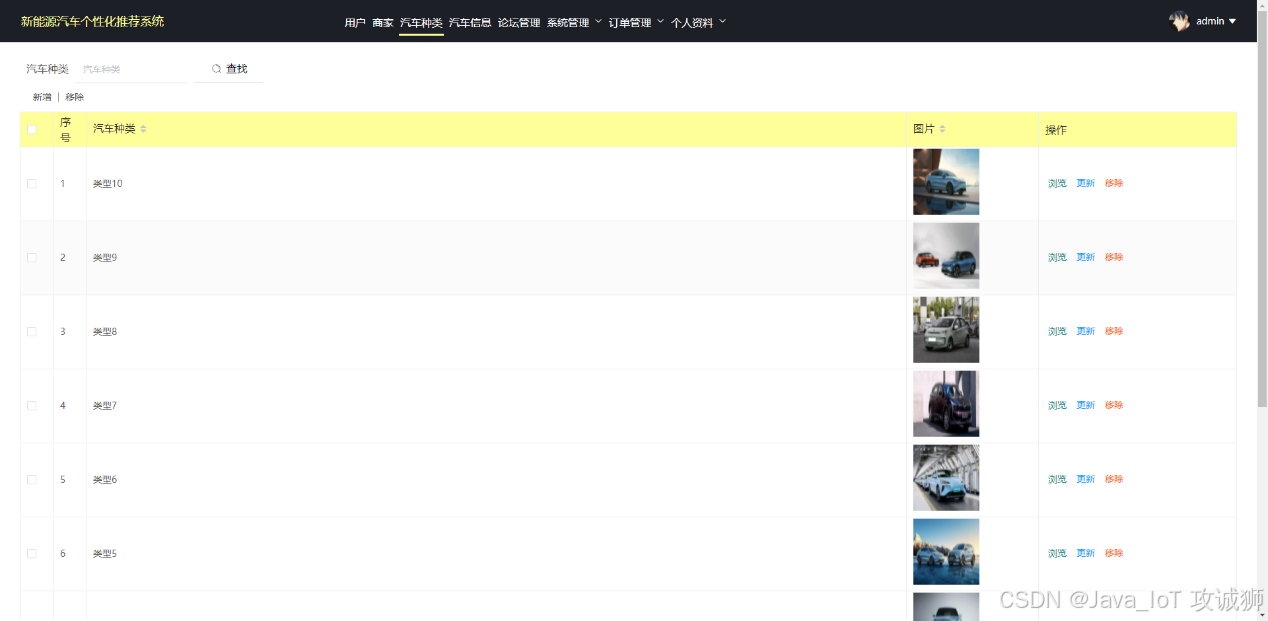This screenshot has height=621, width=1268.
Task: Click 更新 for row 类型9
Action: 1085,258
